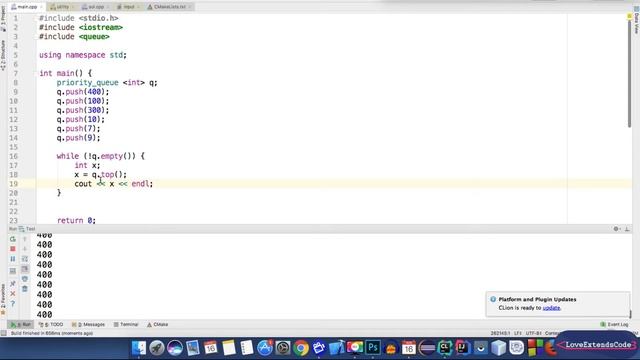Open Photoshop from the Dock
The width and height of the screenshot is (640, 360).
click(373, 348)
